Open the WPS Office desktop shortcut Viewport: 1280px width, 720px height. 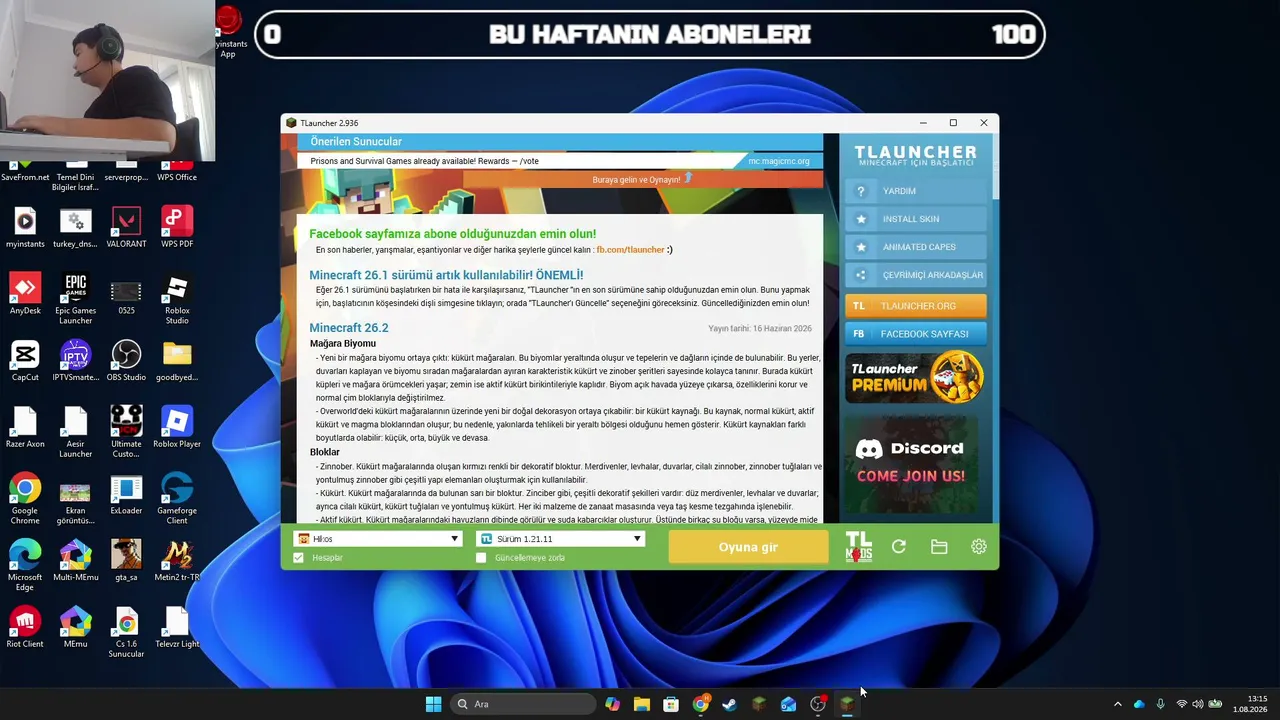(177, 172)
